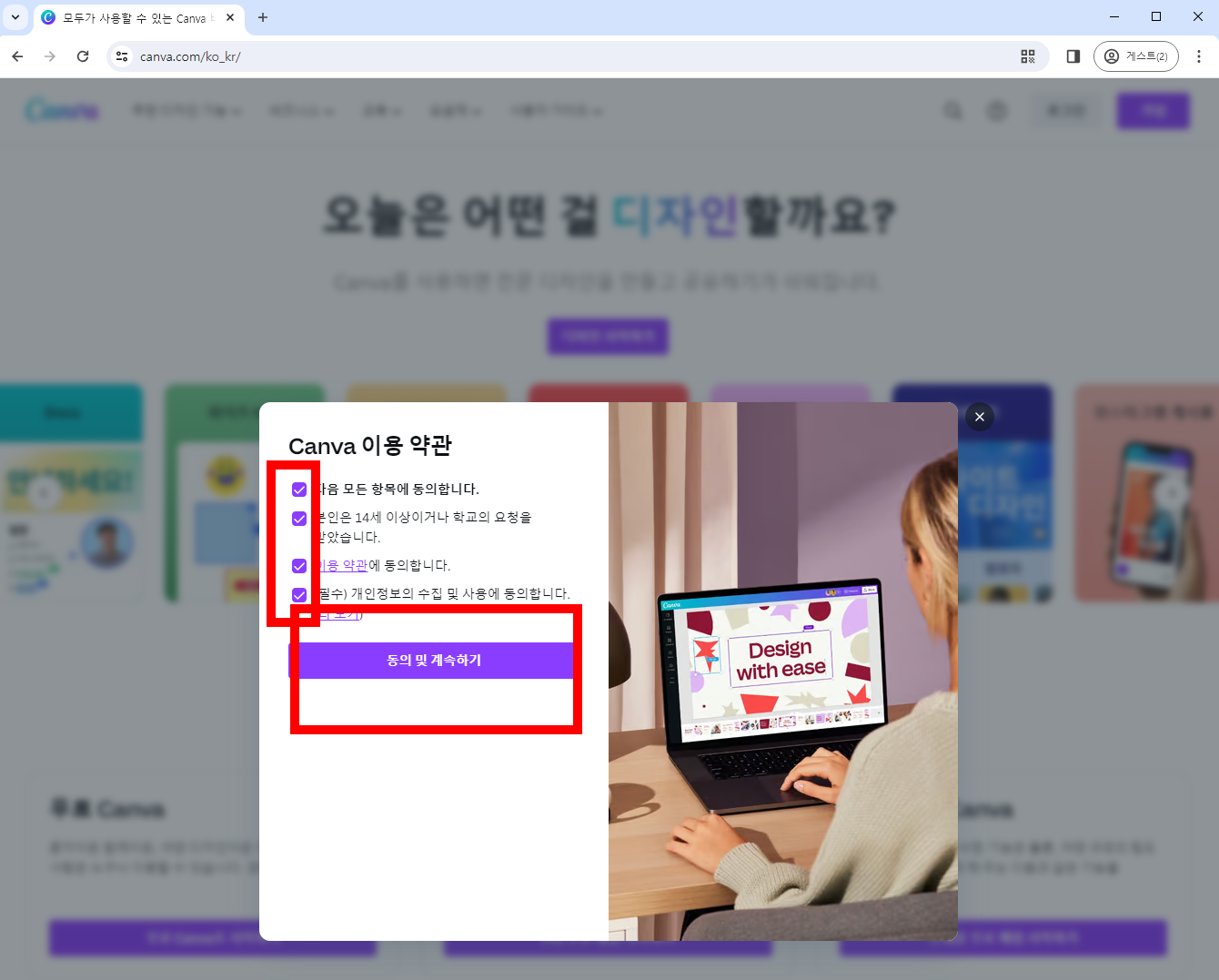Click the carousel next arrow on blurred page
Image resolution: width=1219 pixels, height=980 pixels.
pyautogui.click(x=1172, y=493)
